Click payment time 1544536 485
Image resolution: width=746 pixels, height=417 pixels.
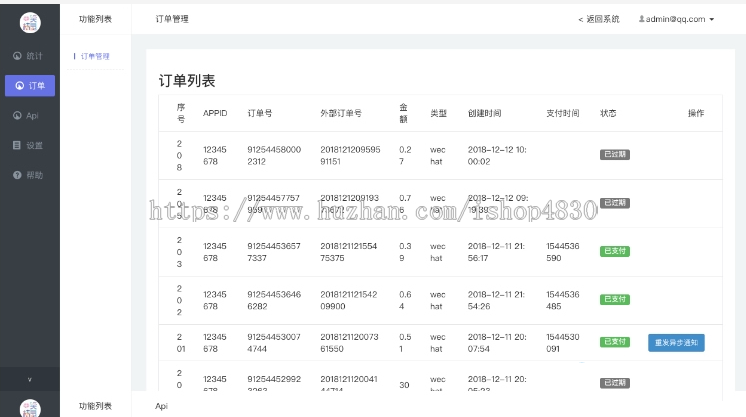562,300
